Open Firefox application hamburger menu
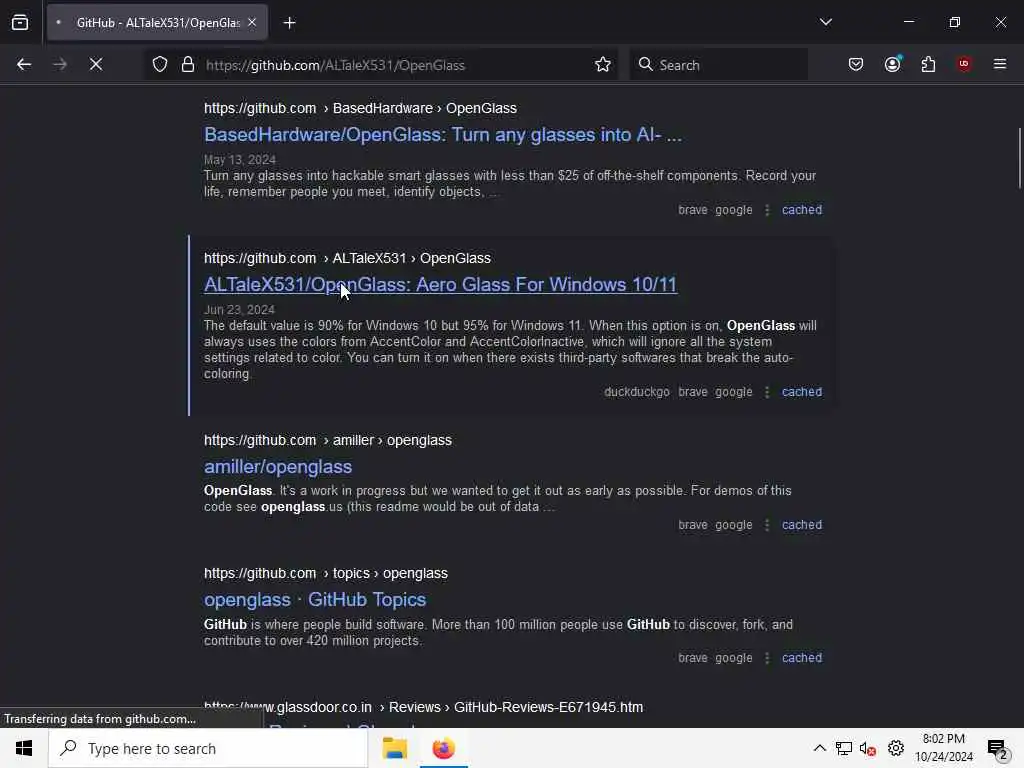Viewport: 1024px width, 768px height. [999, 64]
